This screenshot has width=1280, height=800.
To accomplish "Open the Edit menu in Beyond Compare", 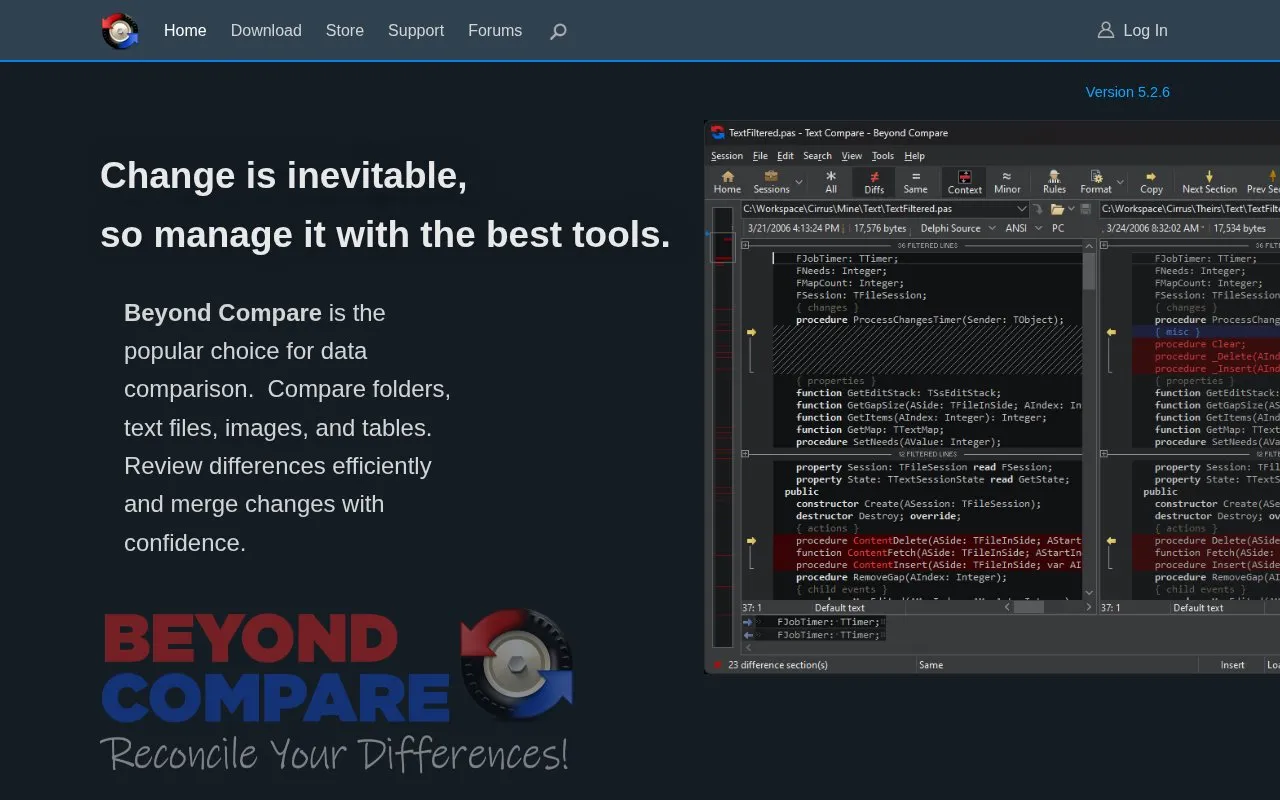I will tap(785, 156).
